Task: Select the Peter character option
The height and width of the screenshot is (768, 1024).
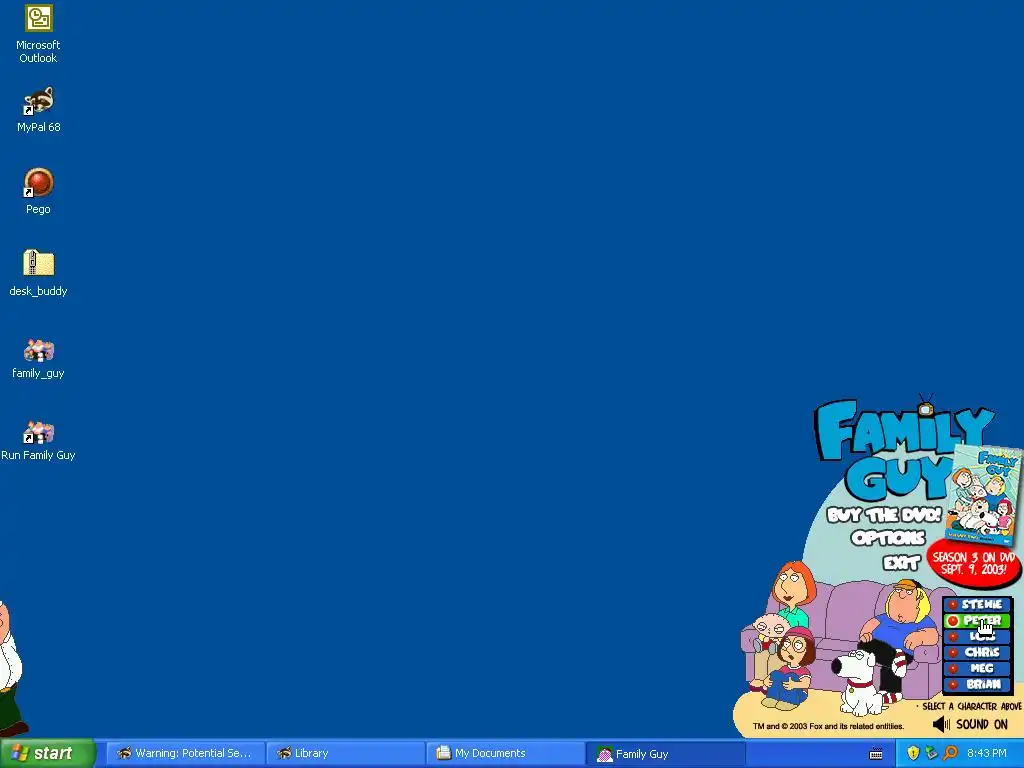Action: pos(977,620)
